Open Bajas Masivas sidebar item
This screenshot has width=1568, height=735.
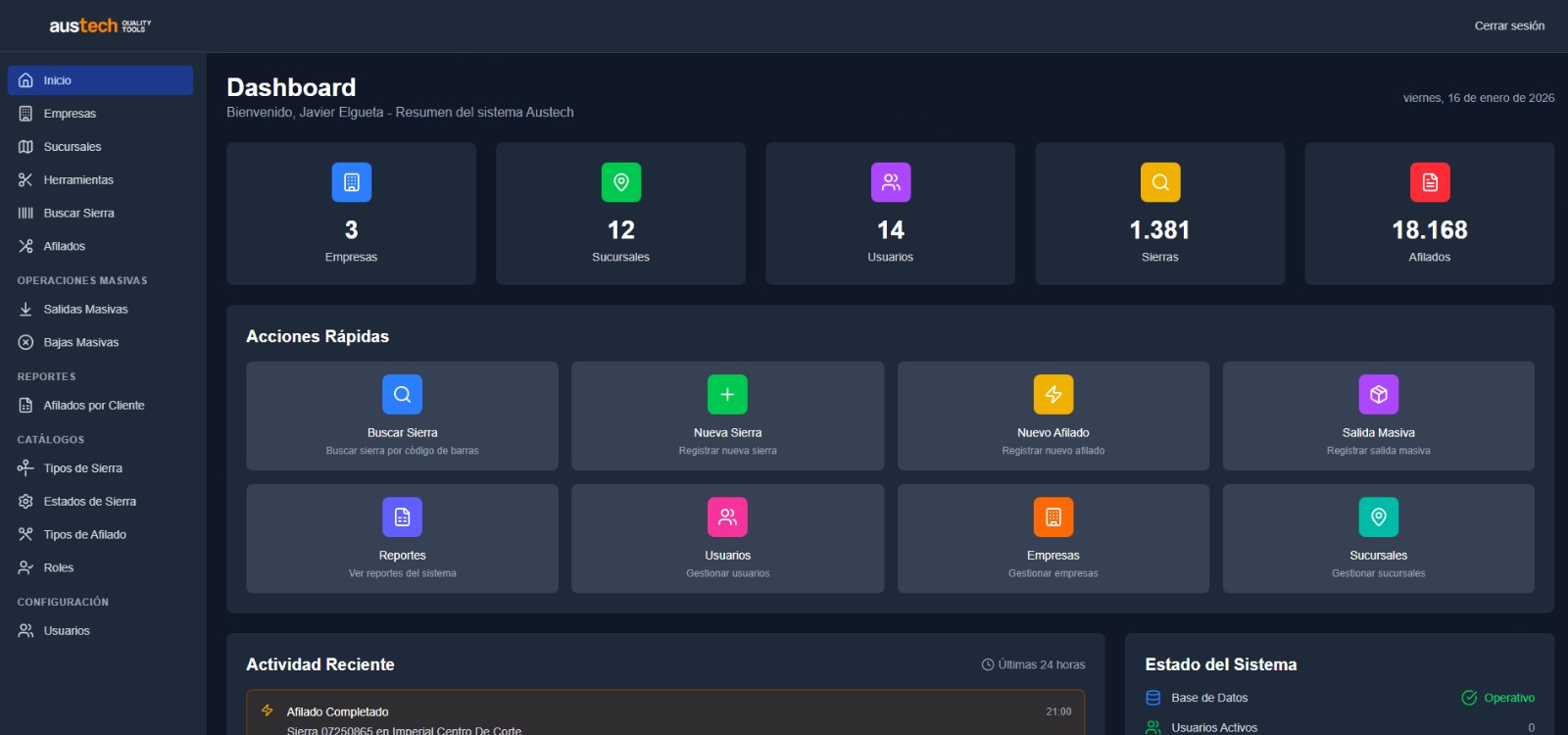pyautogui.click(x=100, y=343)
